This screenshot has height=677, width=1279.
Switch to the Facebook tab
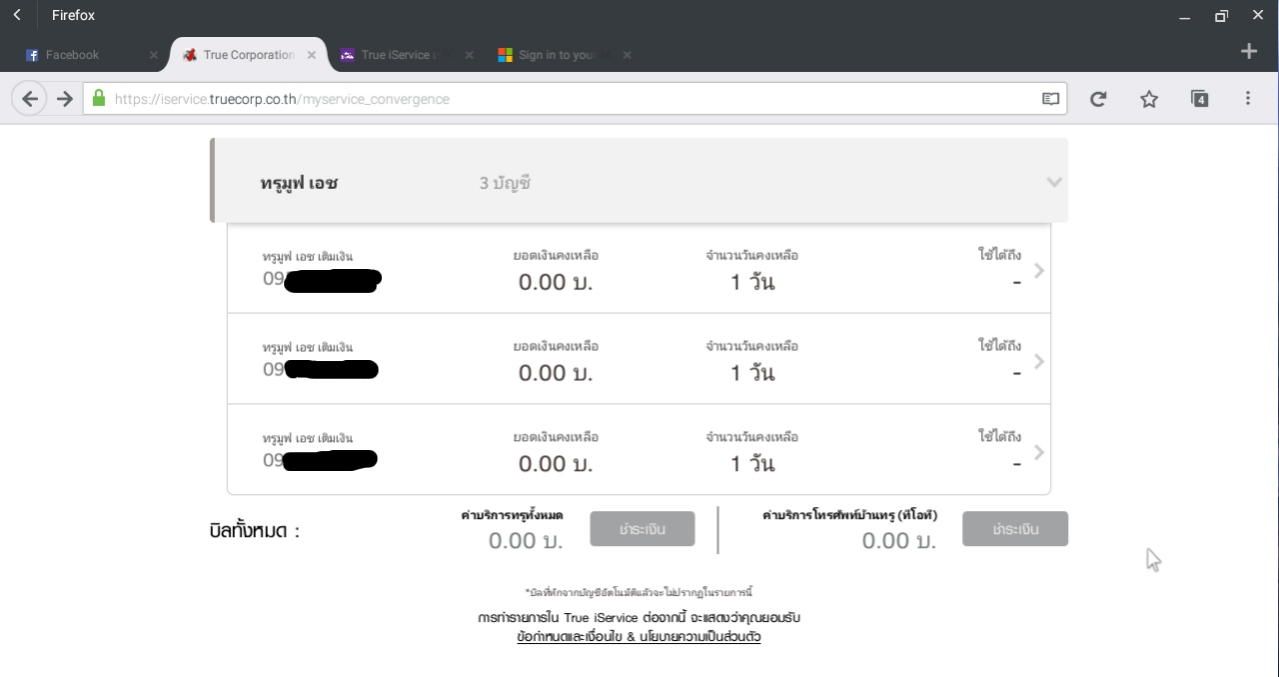[x=89, y=55]
